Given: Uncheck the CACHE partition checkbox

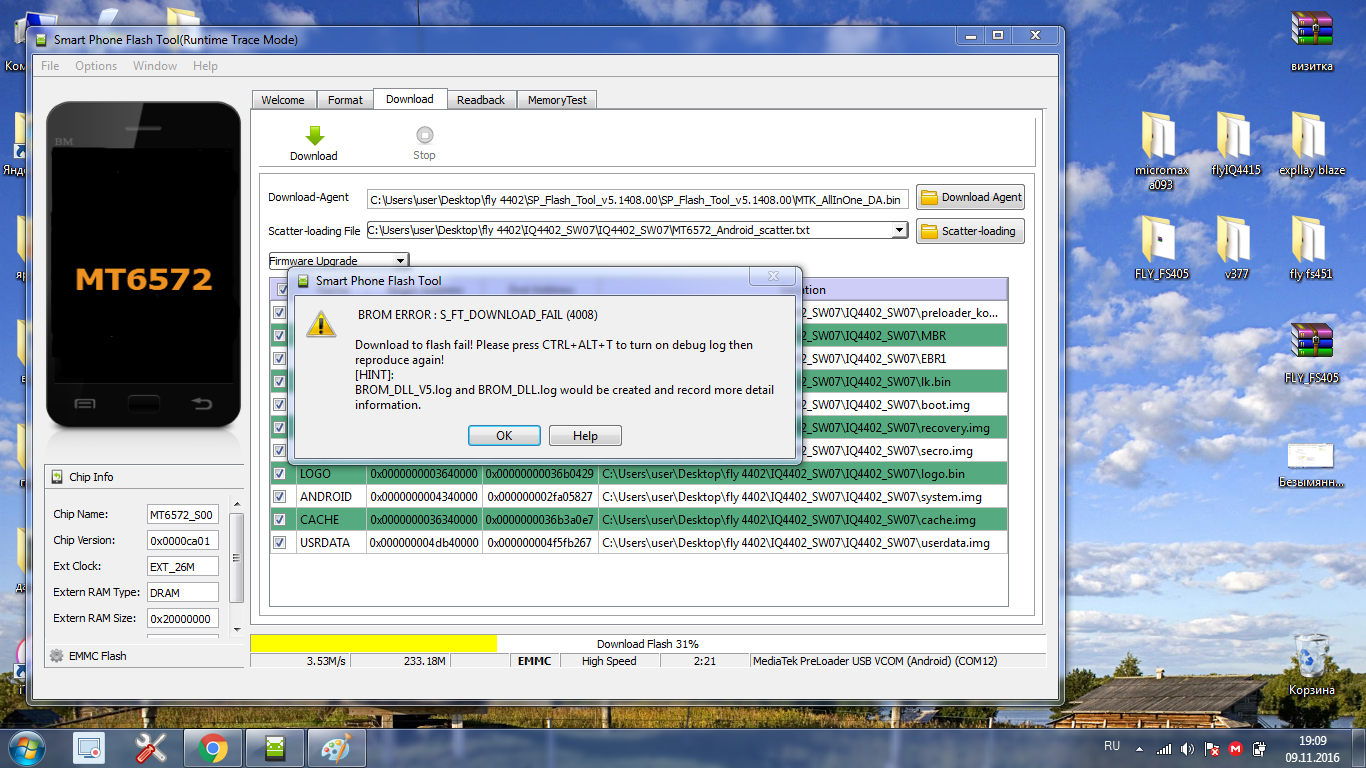Looking at the screenshot, I should click(x=279, y=519).
